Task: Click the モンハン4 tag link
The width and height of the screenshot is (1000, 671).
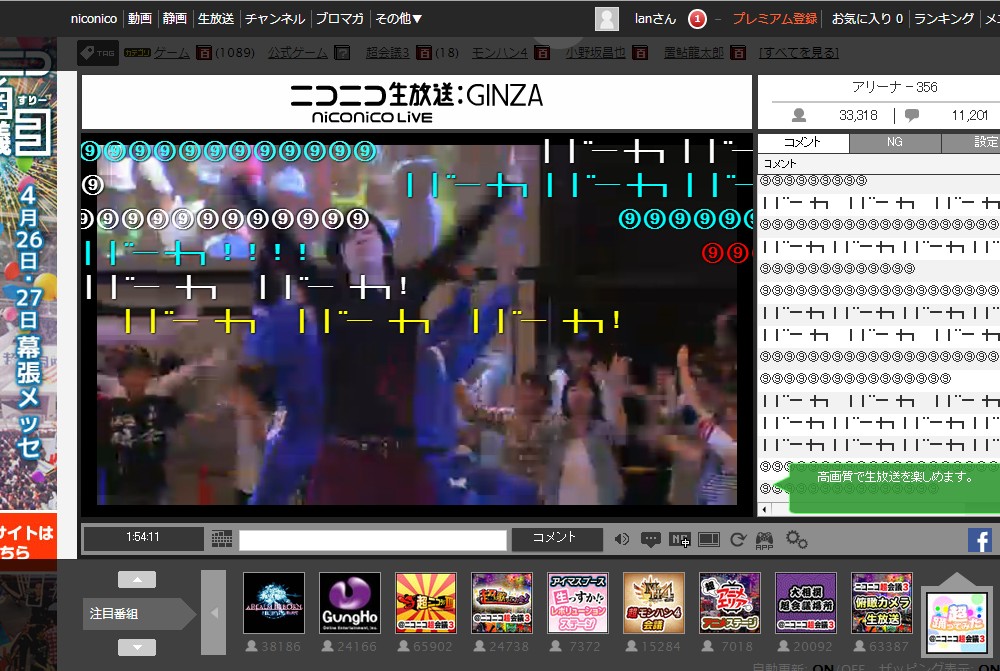Action: point(499,52)
